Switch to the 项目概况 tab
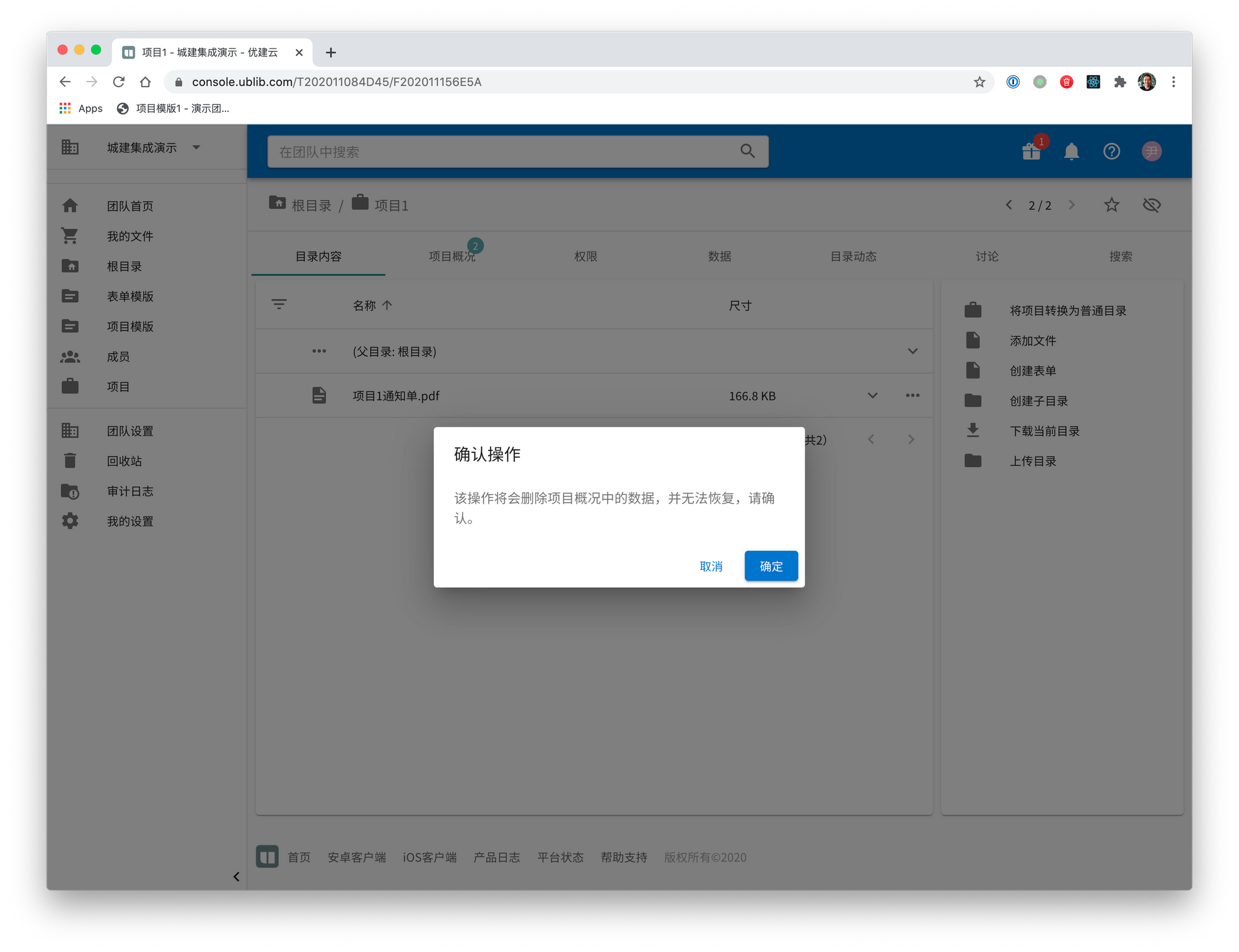1239x952 pixels. coord(452,256)
